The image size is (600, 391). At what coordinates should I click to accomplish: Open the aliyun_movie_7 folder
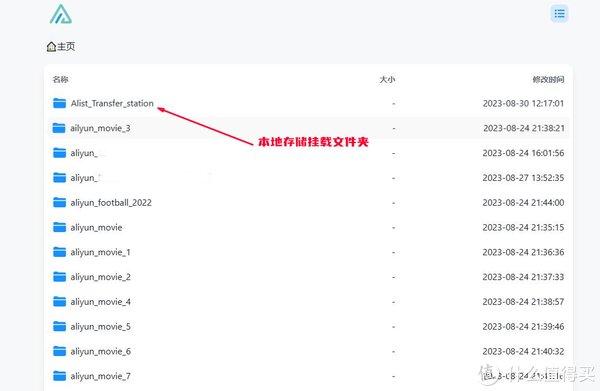click(101, 376)
